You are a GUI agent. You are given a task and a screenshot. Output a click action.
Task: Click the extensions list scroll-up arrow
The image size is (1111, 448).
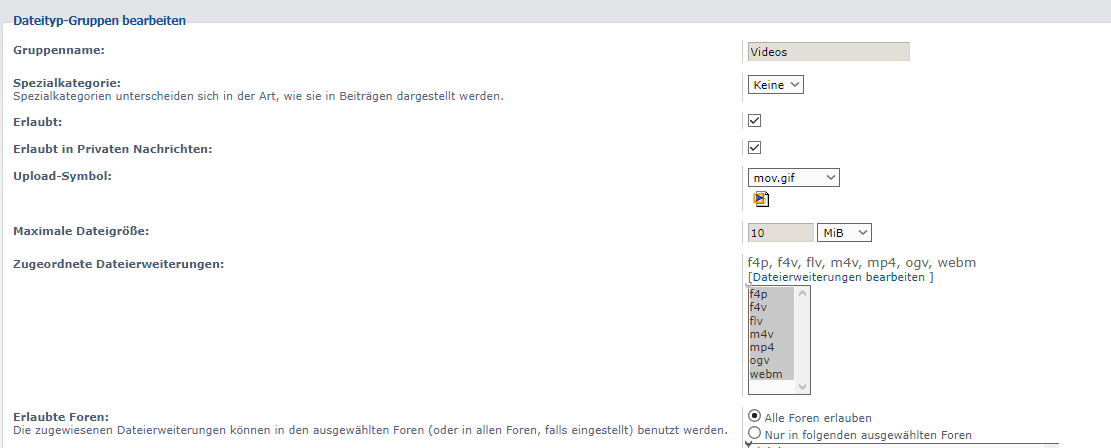point(803,294)
